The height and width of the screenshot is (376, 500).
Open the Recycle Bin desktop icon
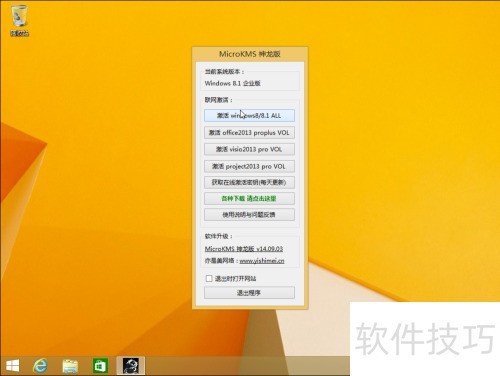click(x=19, y=20)
